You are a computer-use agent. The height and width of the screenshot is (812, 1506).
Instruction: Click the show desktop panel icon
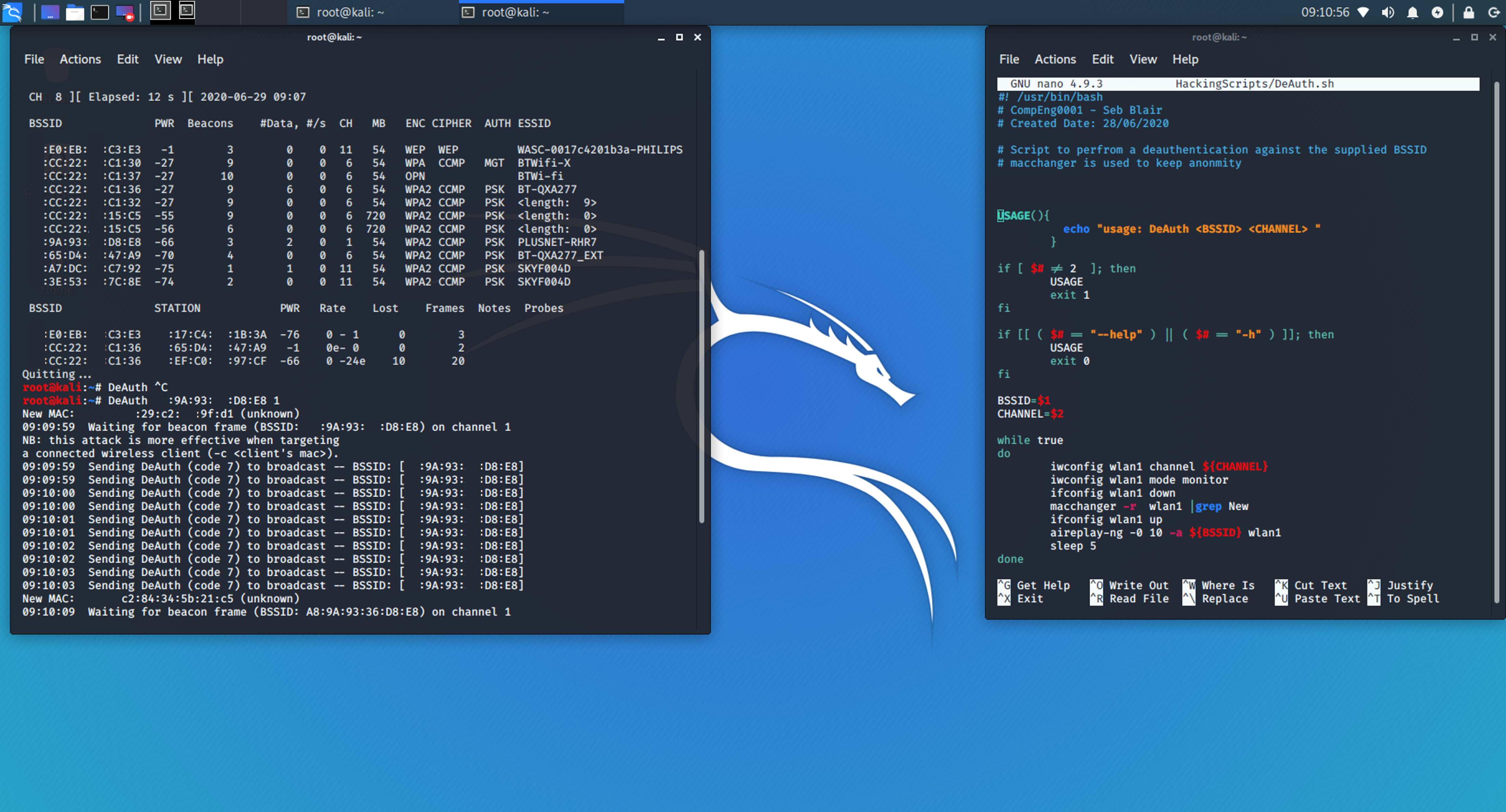click(x=50, y=12)
